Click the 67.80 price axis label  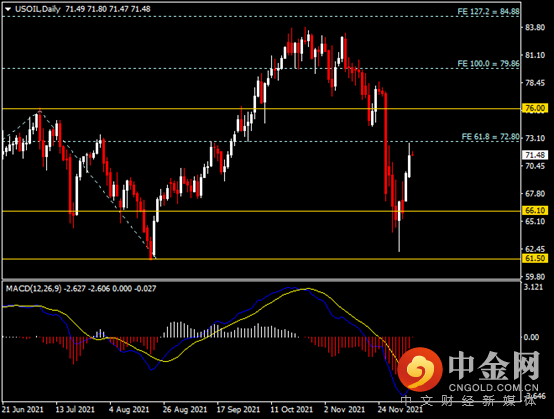(535, 194)
